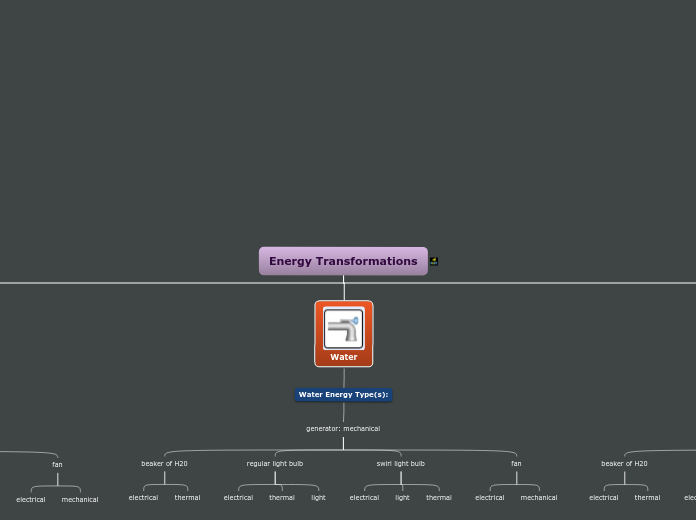The height and width of the screenshot is (520, 696).
Task: Click mechanical under the generator's fan node
Action: pyautogui.click(x=539, y=498)
